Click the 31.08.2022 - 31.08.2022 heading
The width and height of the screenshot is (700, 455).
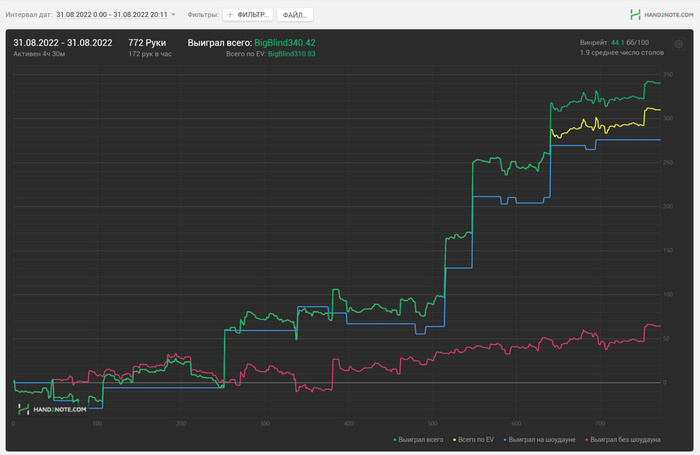[x=63, y=43]
